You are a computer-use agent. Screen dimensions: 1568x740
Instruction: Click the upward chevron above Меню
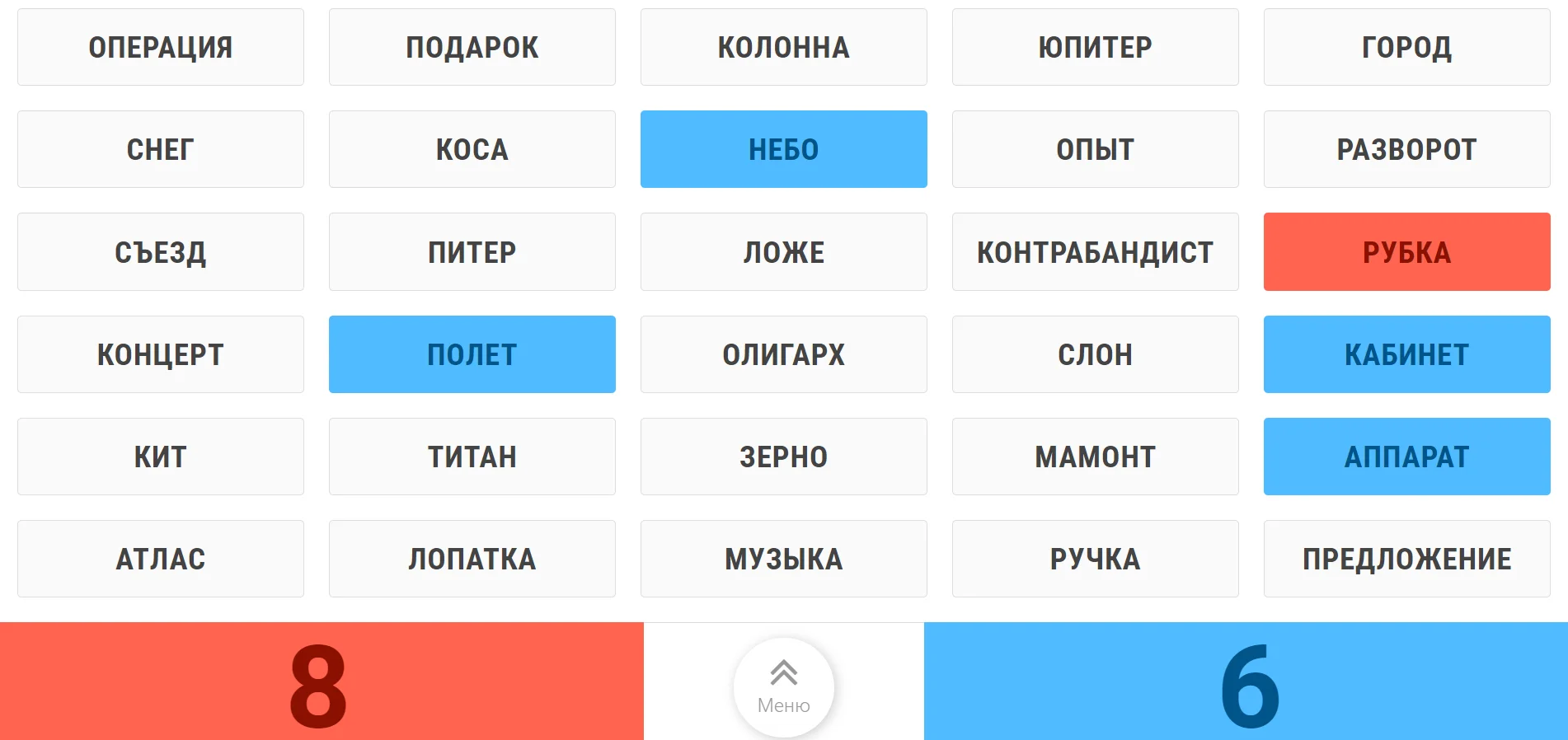(x=782, y=671)
